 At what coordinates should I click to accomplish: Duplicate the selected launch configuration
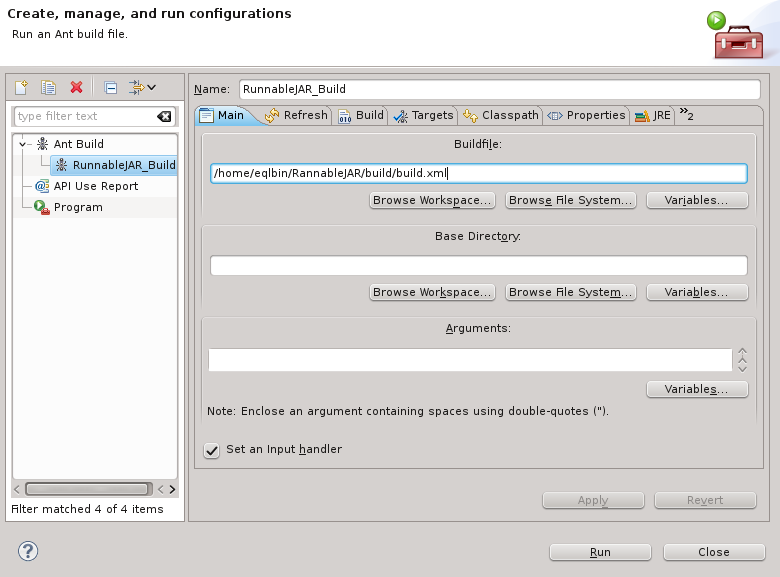click(x=48, y=87)
